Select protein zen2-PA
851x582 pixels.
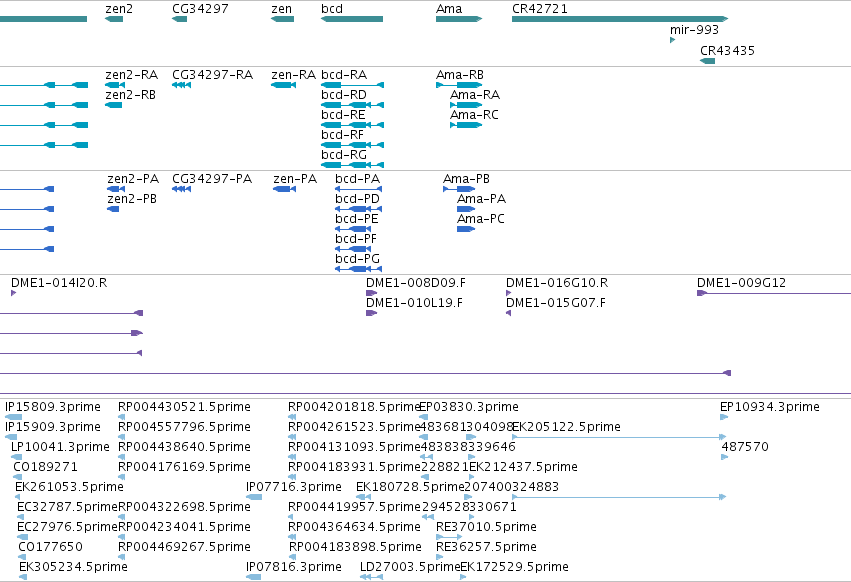(x=116, y=189)
